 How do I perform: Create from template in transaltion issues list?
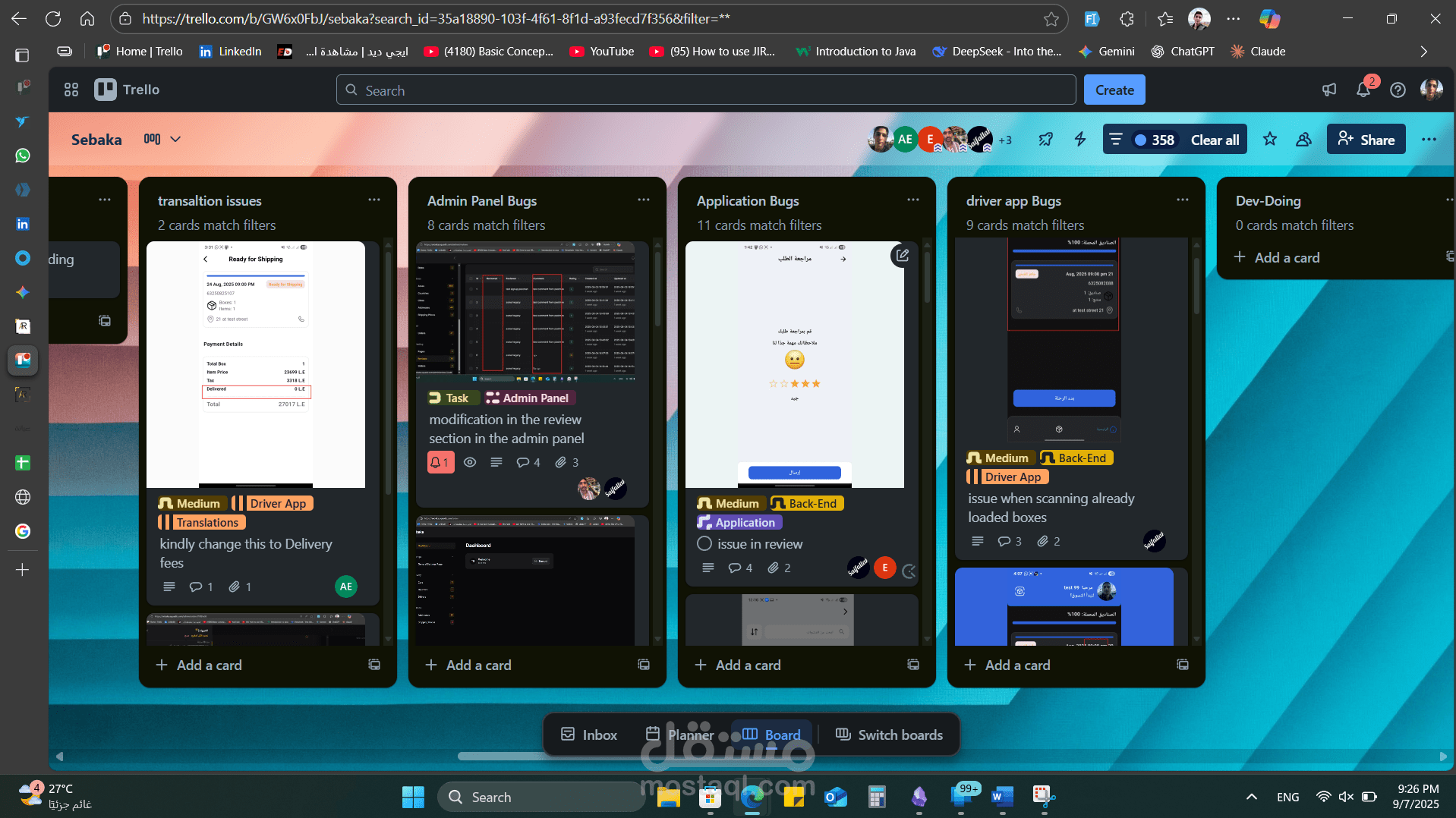point(374,665)
